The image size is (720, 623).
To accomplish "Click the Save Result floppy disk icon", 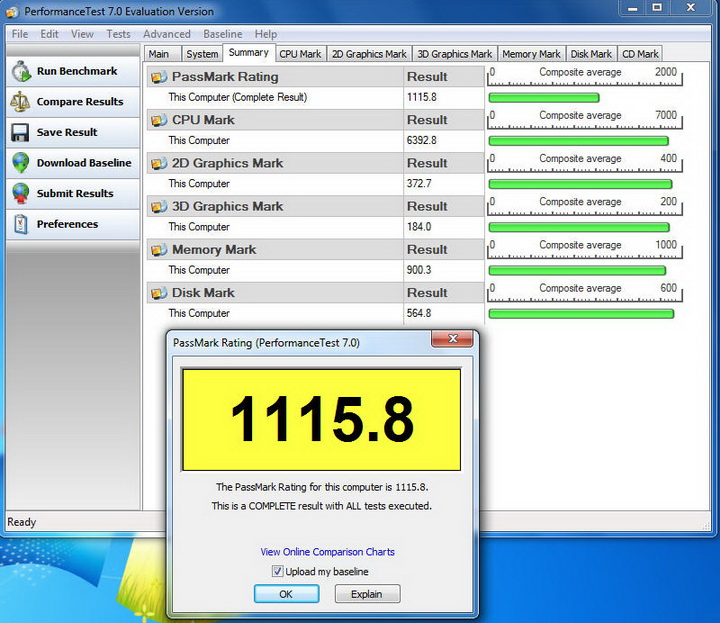I will pyautogui.click(x=20, y=132).
